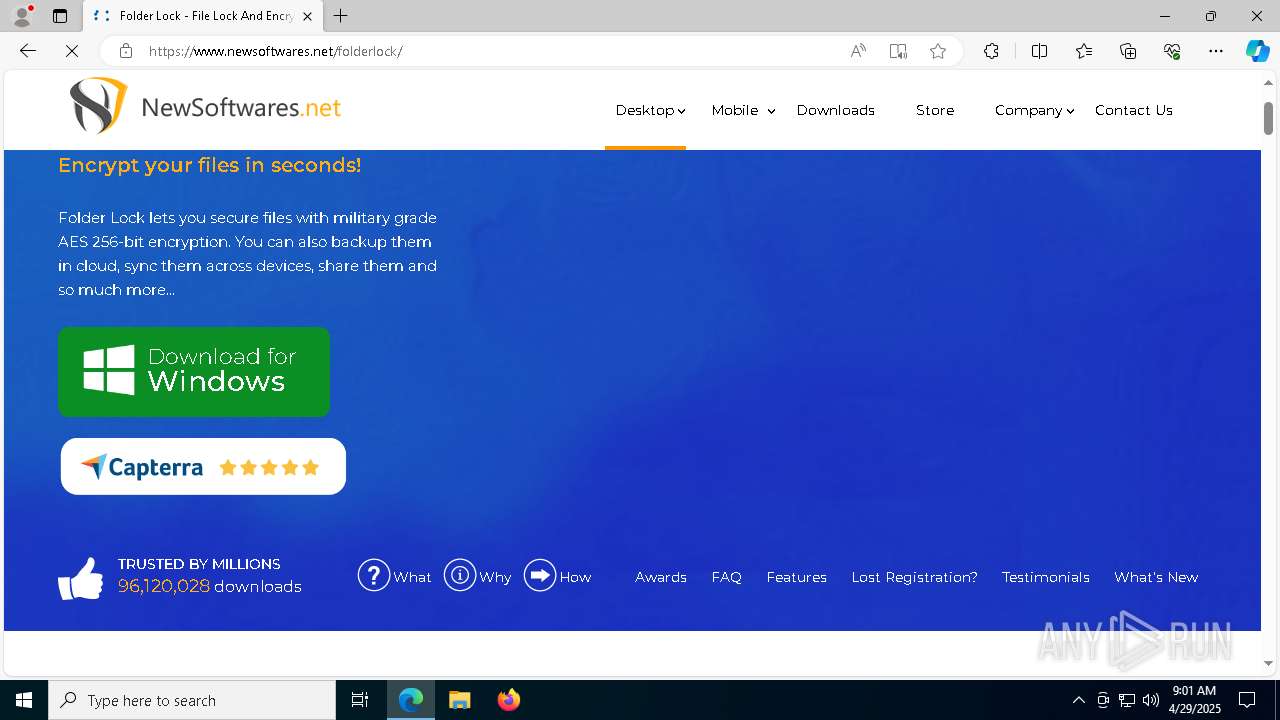Click the Edge icon on the taskbar

click(x=411, y=700)
